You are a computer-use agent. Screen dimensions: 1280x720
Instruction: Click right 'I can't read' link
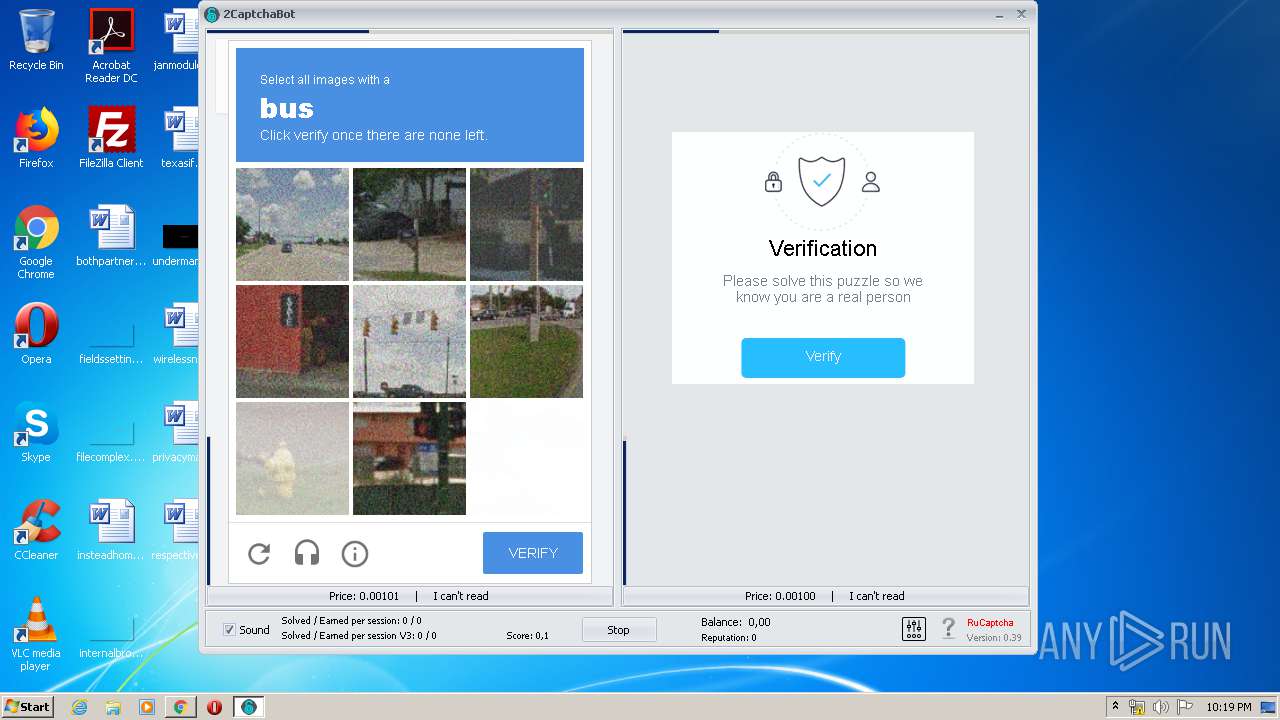[877, 596]
